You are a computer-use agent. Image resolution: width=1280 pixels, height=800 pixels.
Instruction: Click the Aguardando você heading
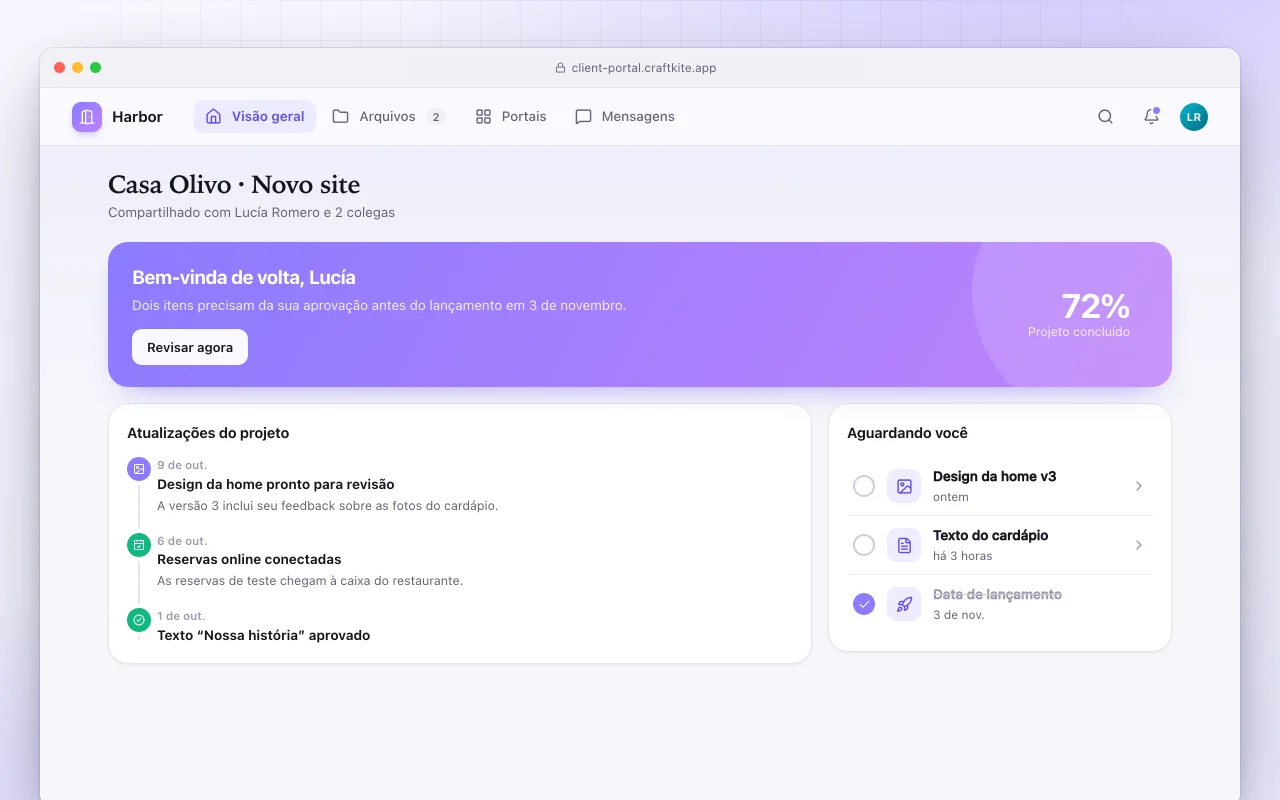[907, 433]
